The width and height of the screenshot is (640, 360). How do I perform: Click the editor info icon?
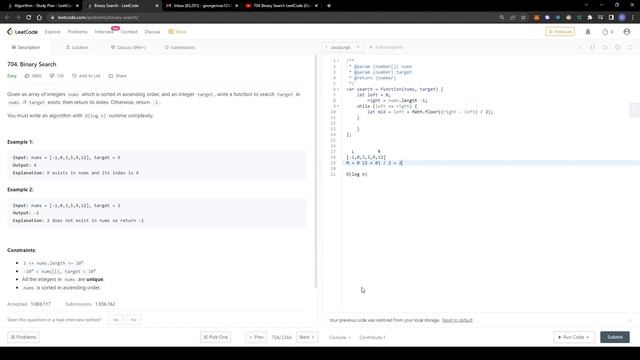coord(580,47)
